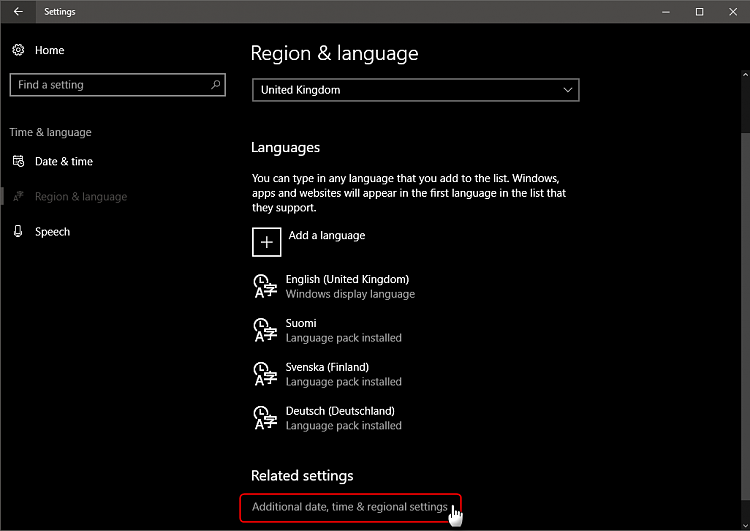Image resolution: width=750 pixels, height=531 pixels.
Task: Open Additional date, time & regional settings
Action: (350, 507)
